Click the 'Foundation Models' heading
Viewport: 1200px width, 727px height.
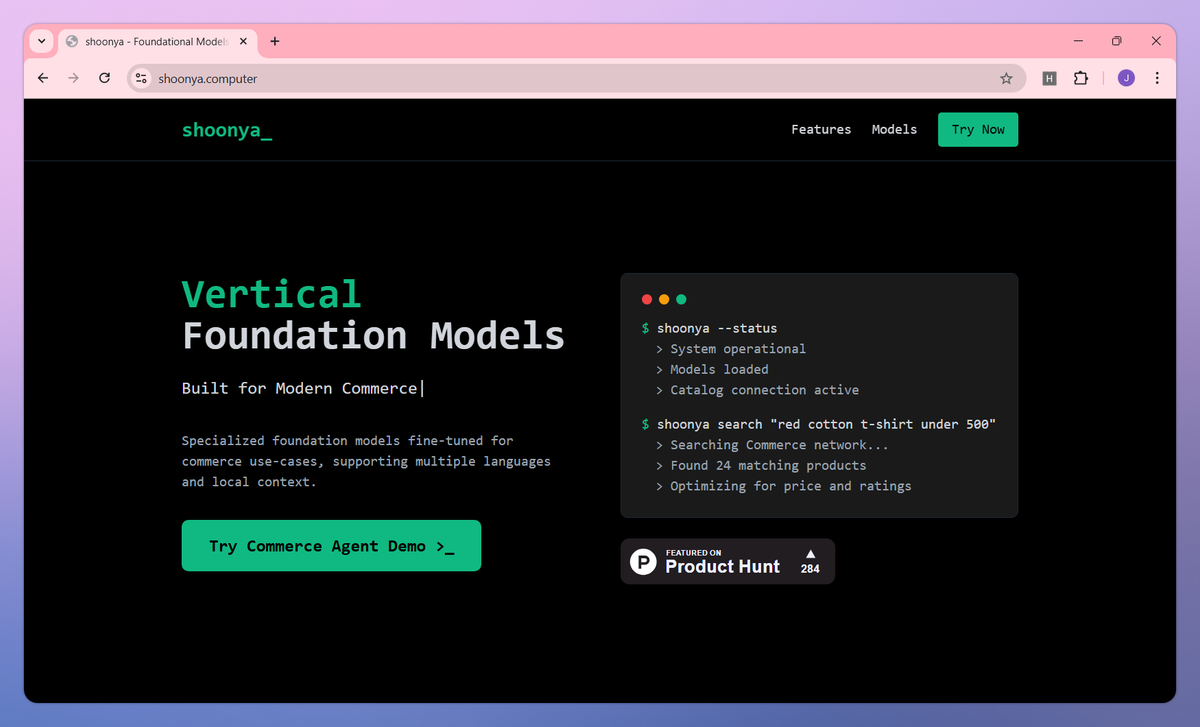[x=373, y=335]
